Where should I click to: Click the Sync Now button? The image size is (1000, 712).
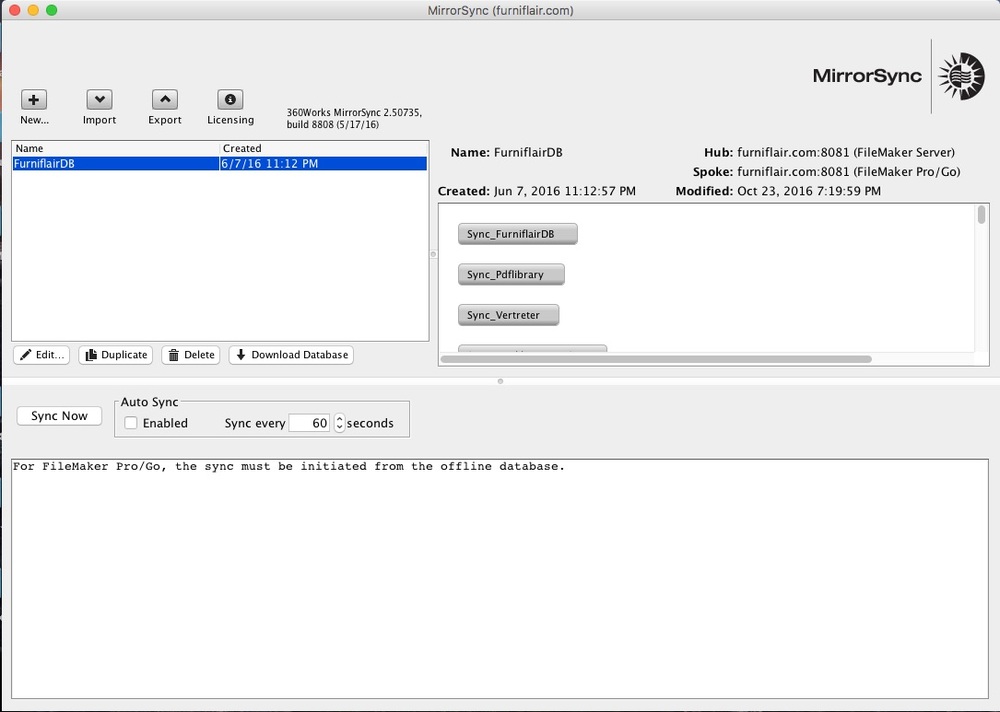coord(59,416)
